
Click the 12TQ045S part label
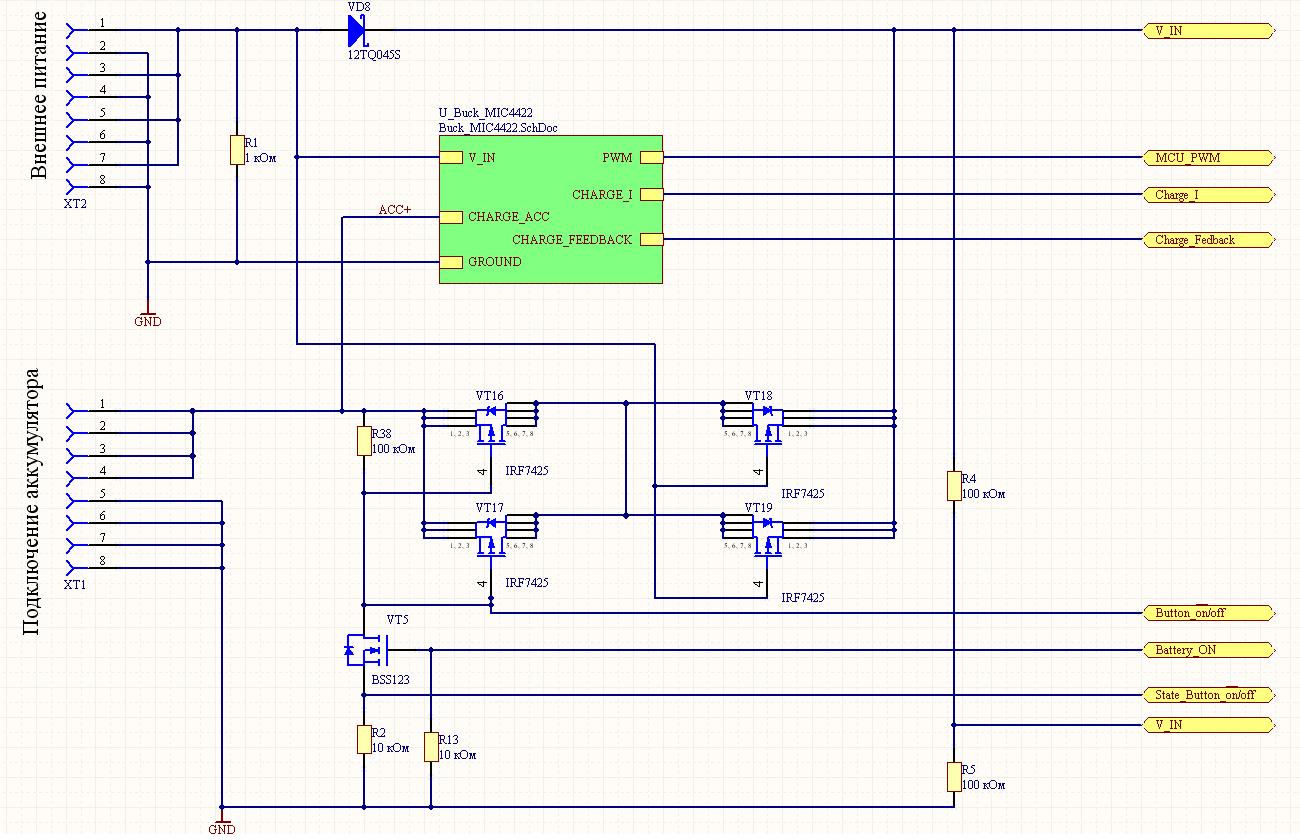[373, 56]
